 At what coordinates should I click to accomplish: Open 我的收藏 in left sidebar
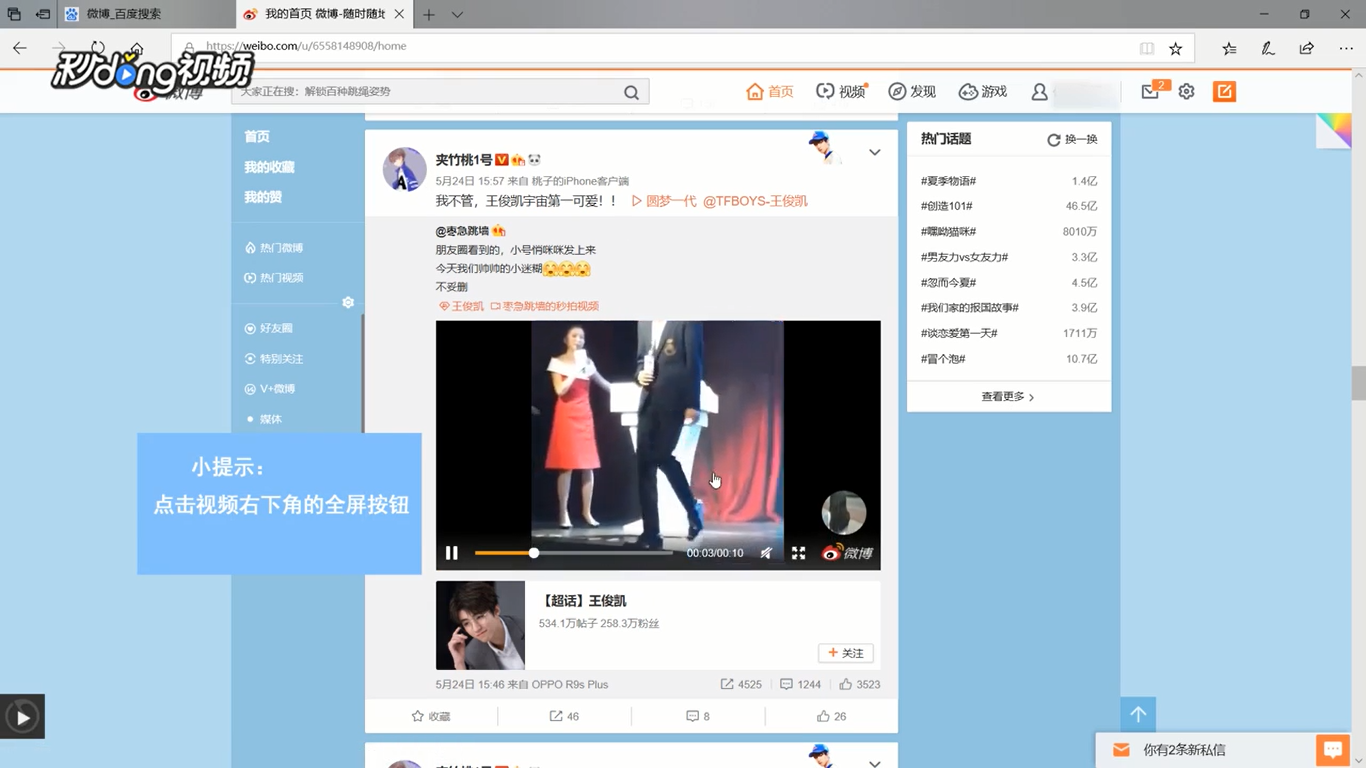click(269, 167)
